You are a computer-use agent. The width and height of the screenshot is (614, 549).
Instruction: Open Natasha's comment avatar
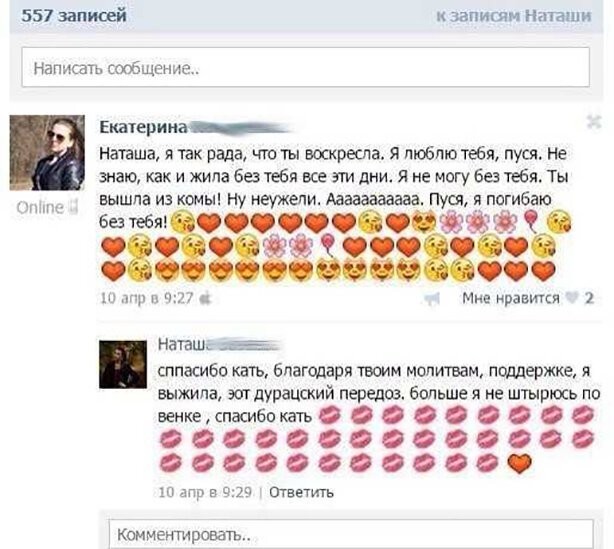123,364
